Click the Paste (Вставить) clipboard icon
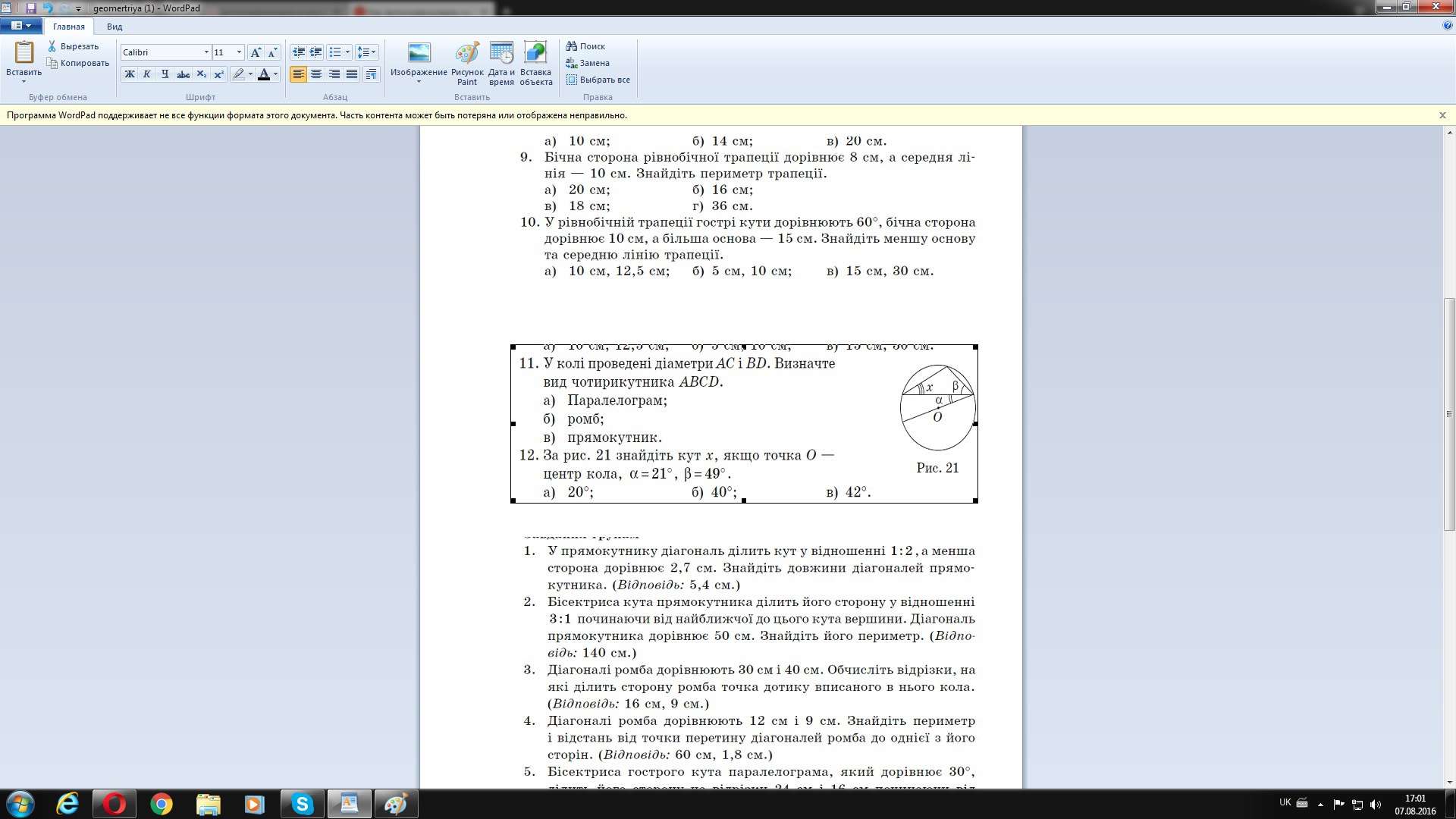 point(24,52)
